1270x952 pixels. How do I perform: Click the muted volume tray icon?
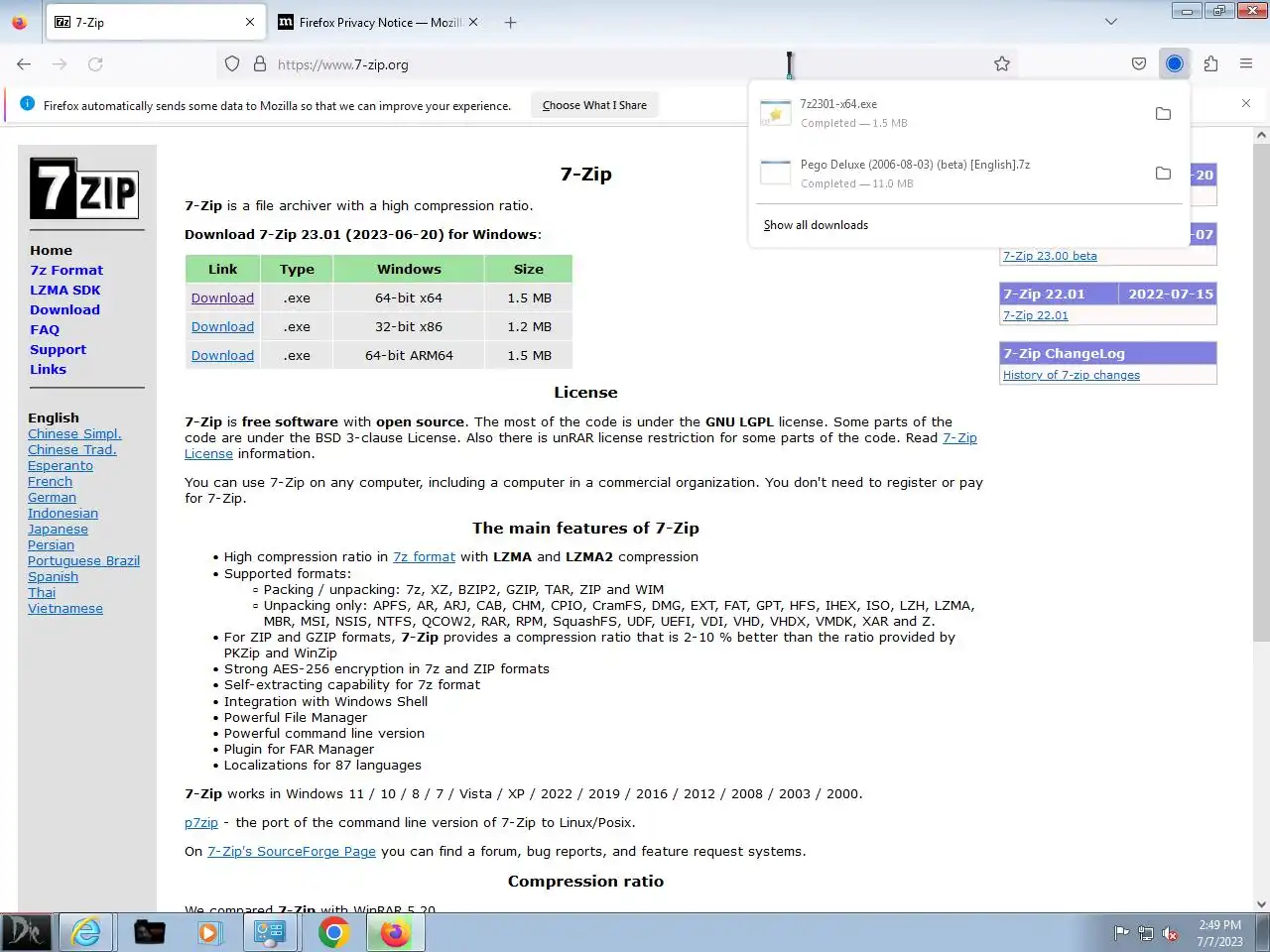pyautogui.click(x=1170, y=933)
